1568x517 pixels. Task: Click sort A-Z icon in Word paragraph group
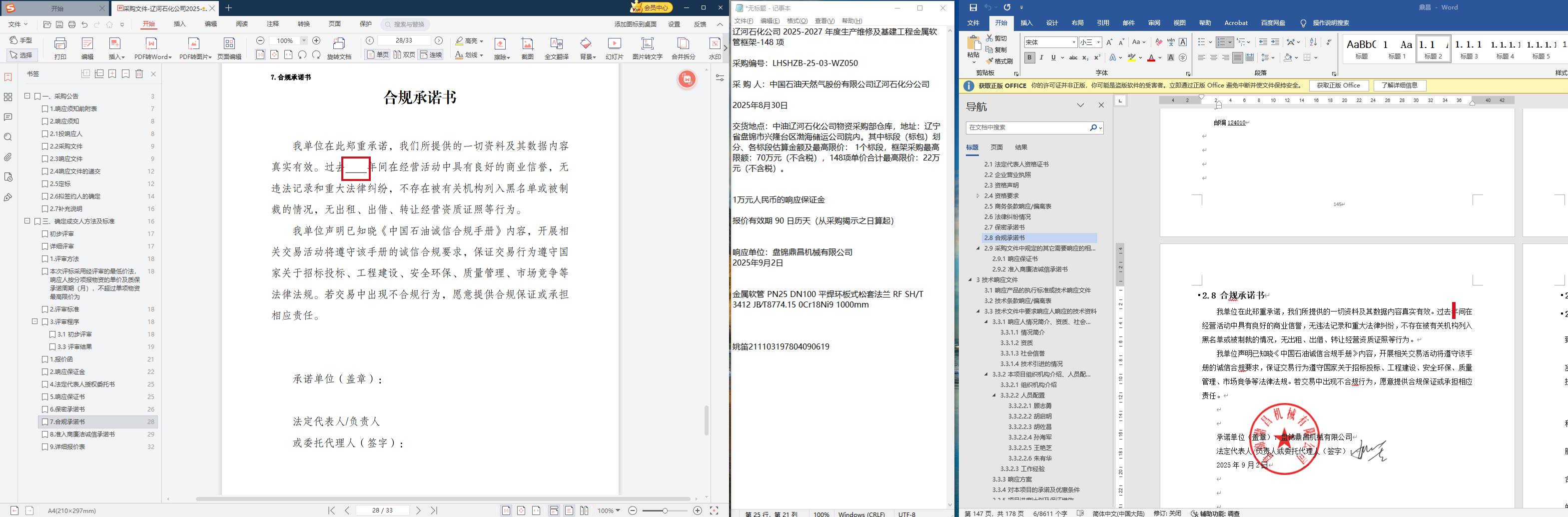1313,42
